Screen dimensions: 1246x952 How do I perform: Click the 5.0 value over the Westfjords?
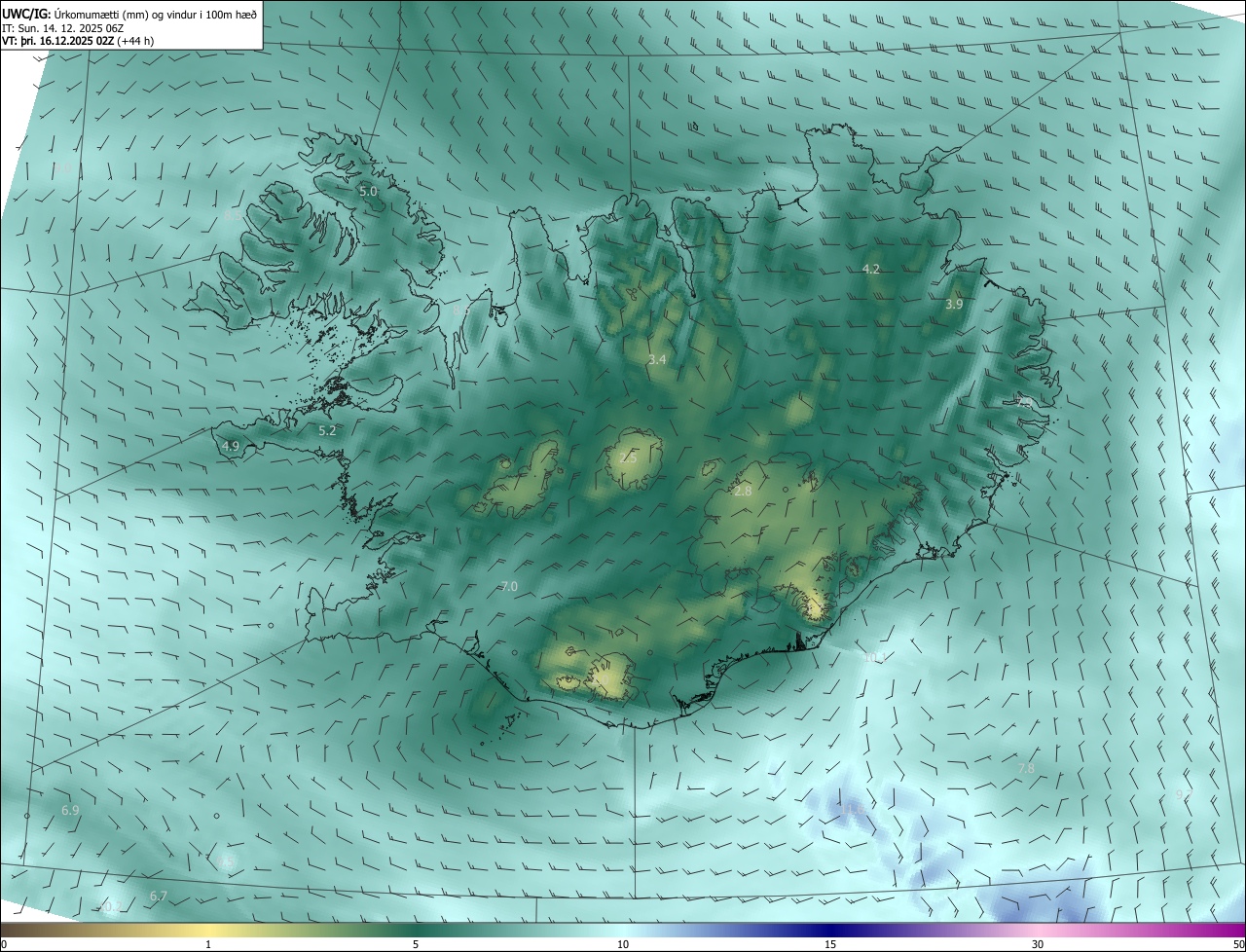pos(368,192)
